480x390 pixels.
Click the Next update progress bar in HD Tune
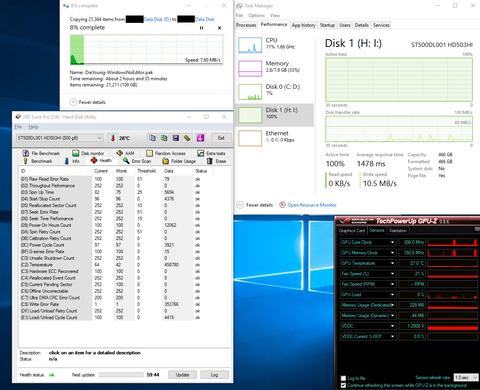click(x=121, y=375)
